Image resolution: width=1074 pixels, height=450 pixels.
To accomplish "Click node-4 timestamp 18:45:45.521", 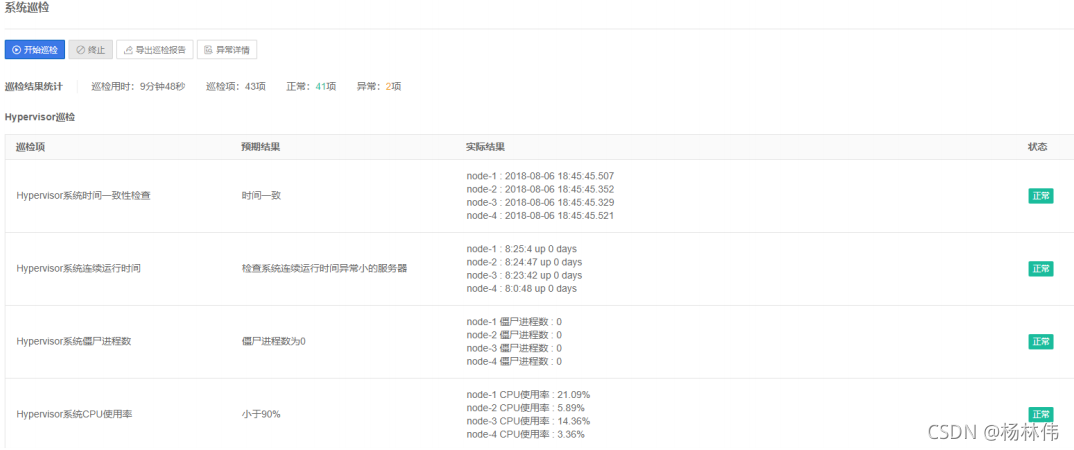I will click(x=540, y=216).
